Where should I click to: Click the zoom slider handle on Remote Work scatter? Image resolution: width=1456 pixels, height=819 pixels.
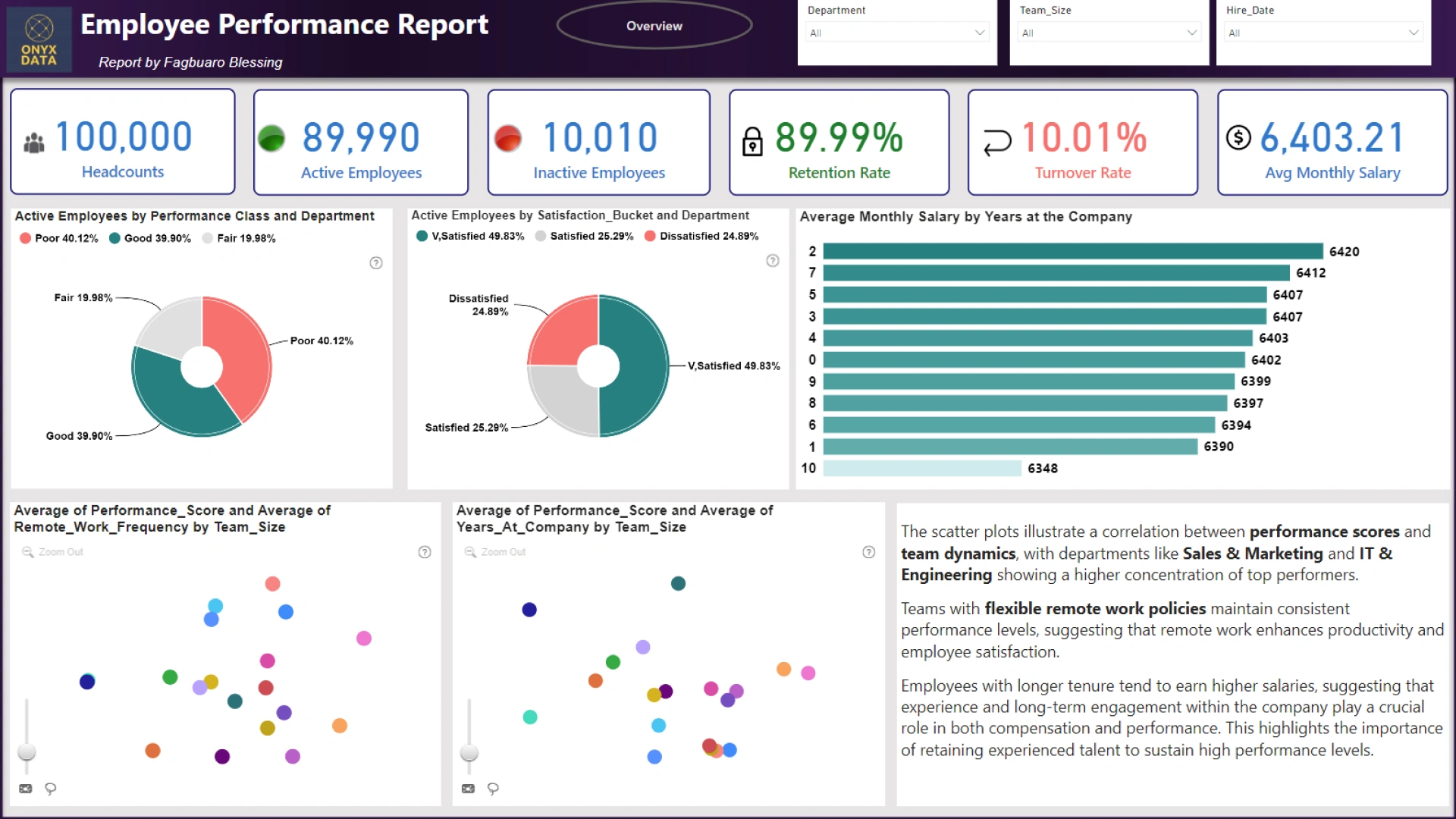27,752
